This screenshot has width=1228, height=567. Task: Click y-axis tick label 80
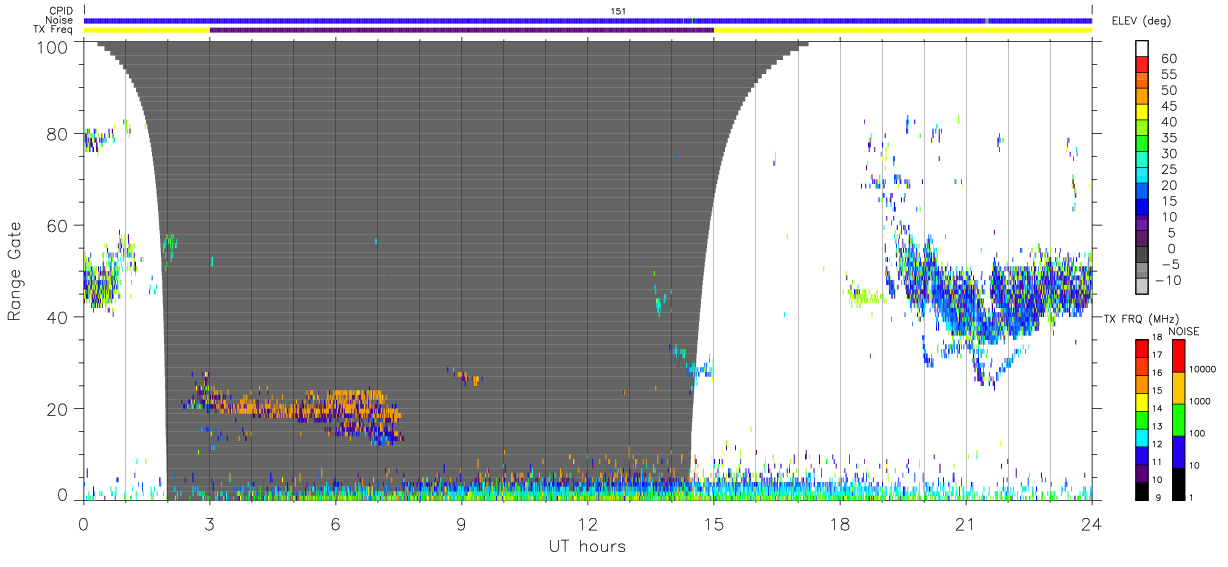tap(58, 133)
